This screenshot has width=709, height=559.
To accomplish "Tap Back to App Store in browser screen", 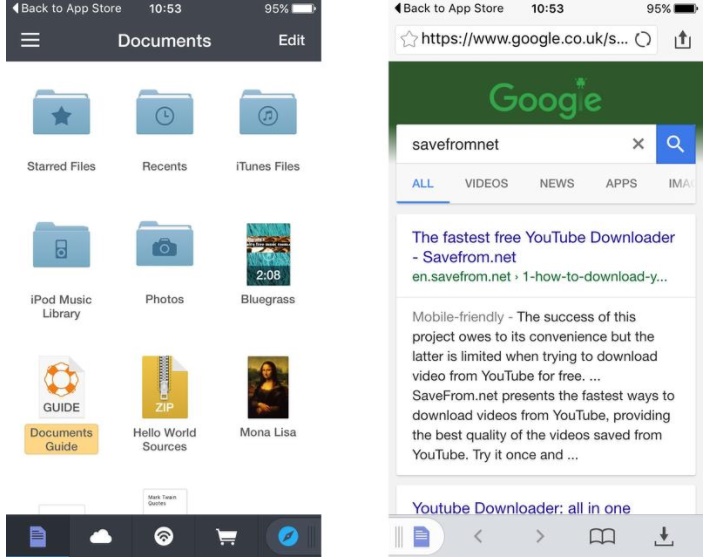I will tap(449, 8).
